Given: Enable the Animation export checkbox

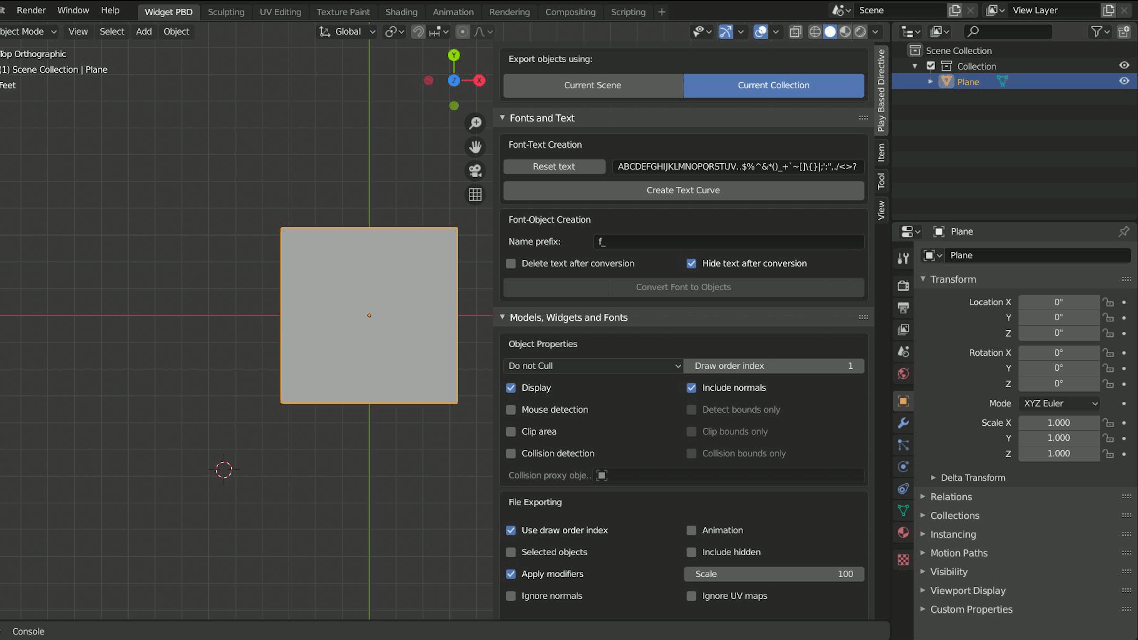Looking at the screenshot, I should 691,531.
